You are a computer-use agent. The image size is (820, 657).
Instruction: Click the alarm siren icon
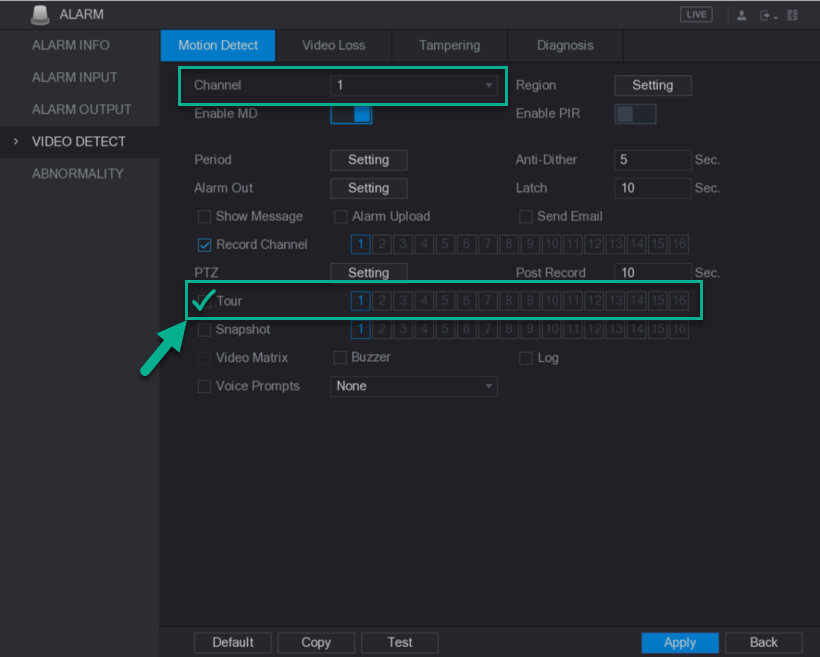tap(40, 15)
